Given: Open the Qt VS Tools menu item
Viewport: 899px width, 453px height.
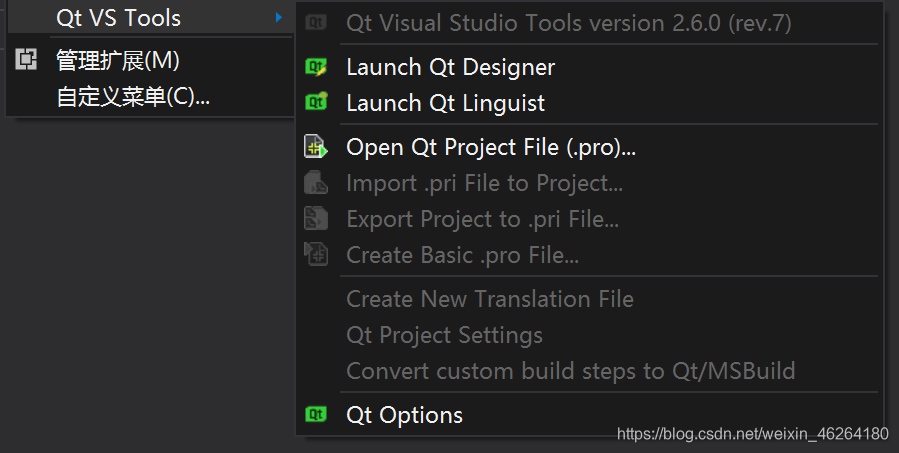Looking at the screenshot, I should click(119, 18).
